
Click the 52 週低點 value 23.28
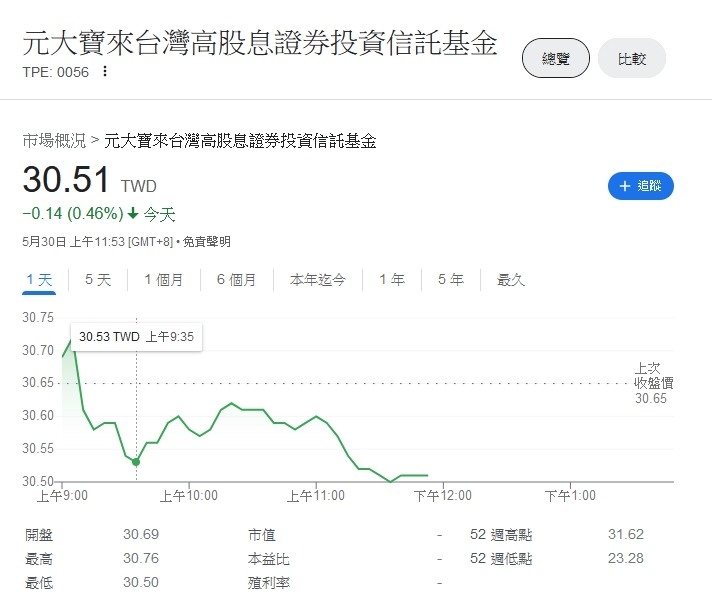[x=626, y=559]
